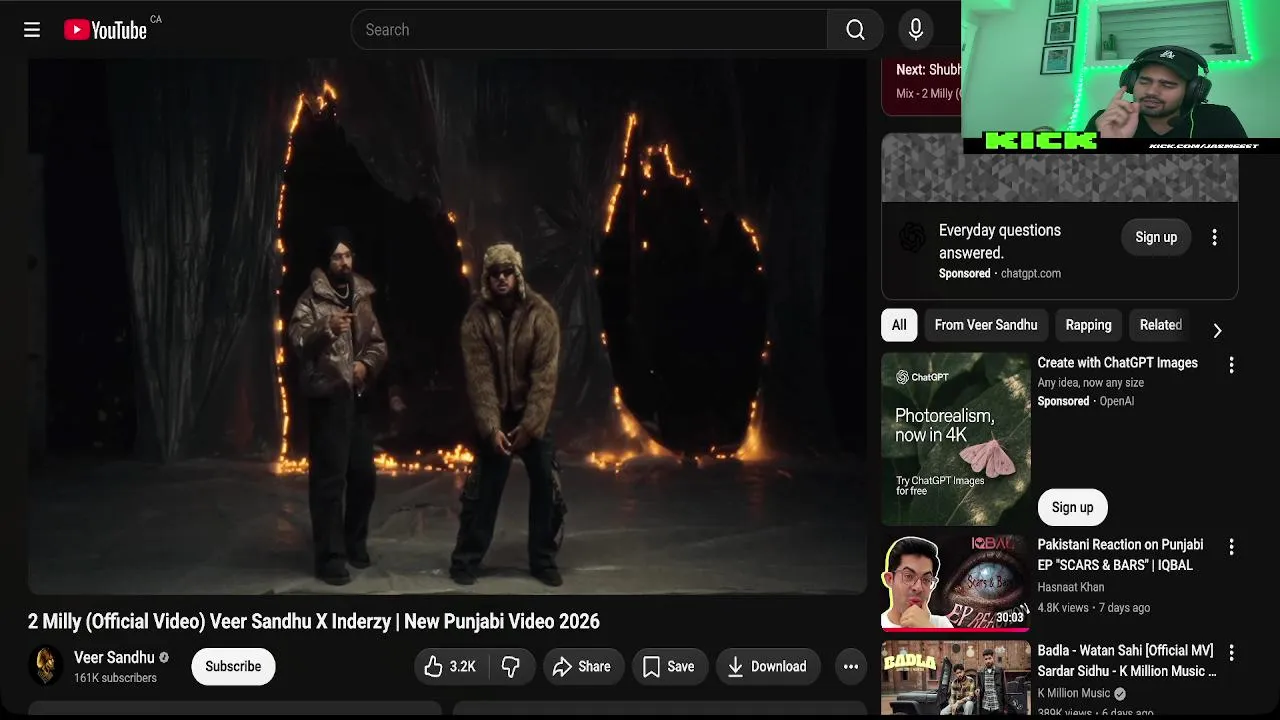
Task: Select the Related filter chip
Action: (1161, 325)
